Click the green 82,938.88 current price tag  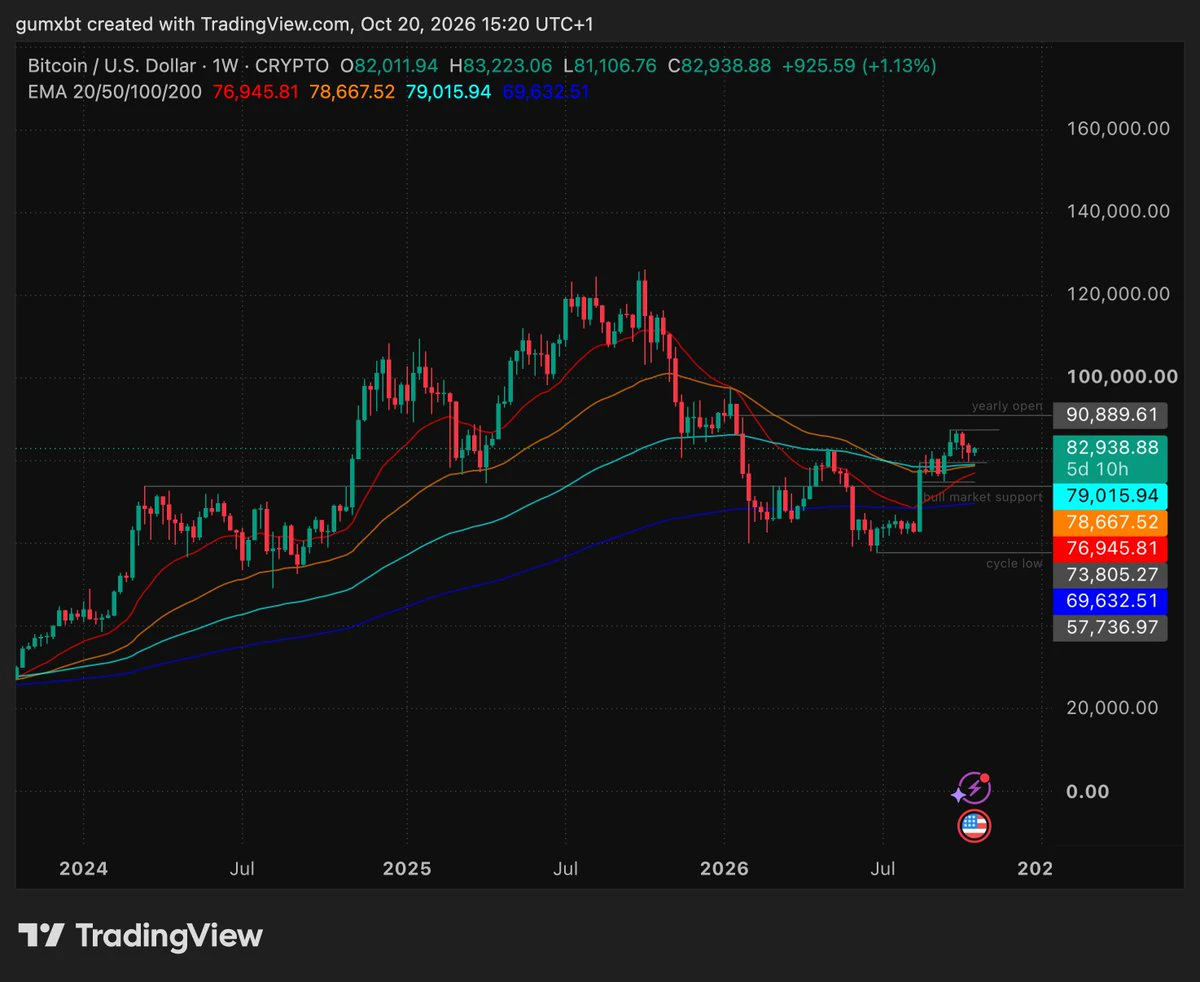(x=1110, y=449)
